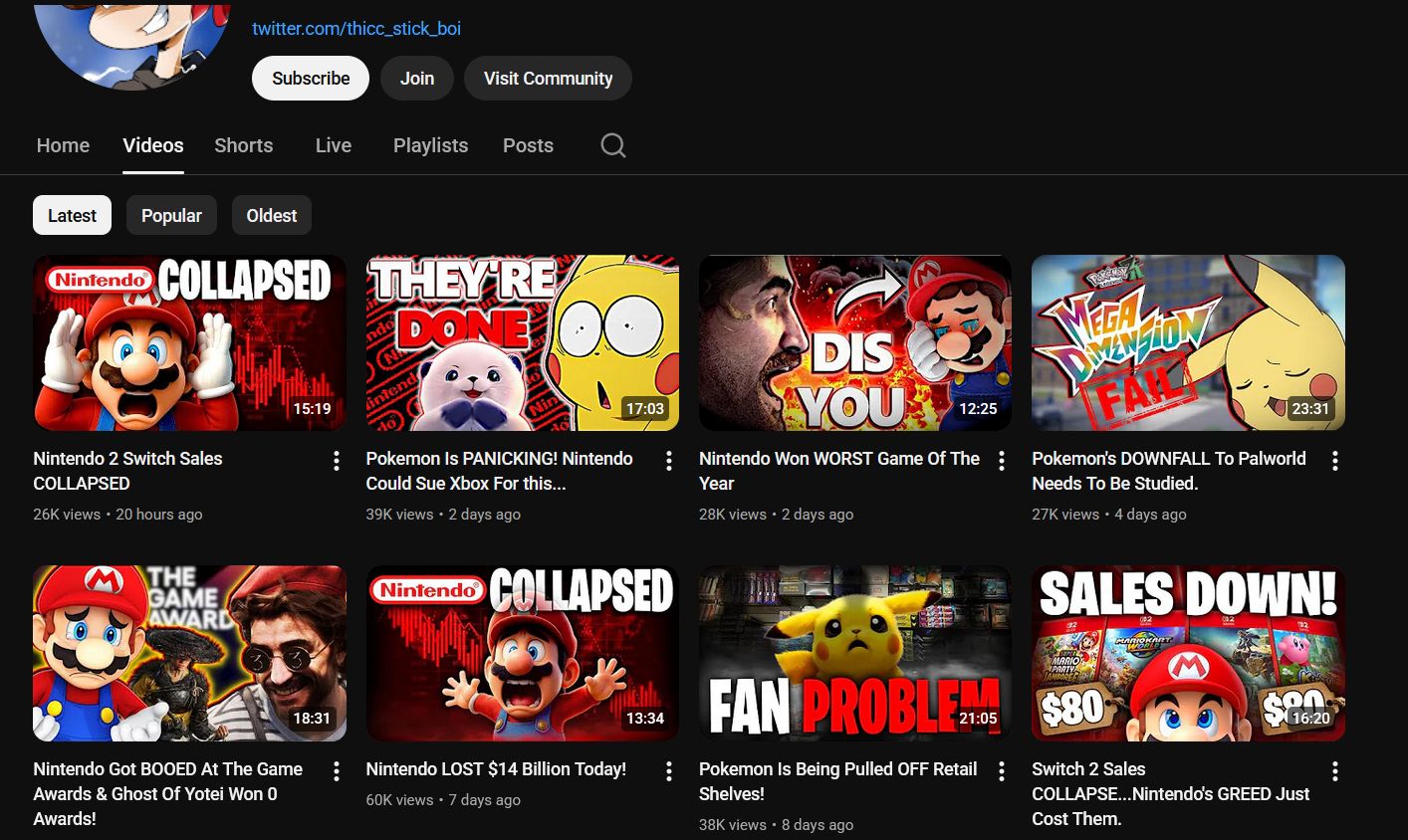Open more options for Pokemon's DOWNFALL To Palworld
Viewport: 1408px width, 840px height.
pos(1335,460)
